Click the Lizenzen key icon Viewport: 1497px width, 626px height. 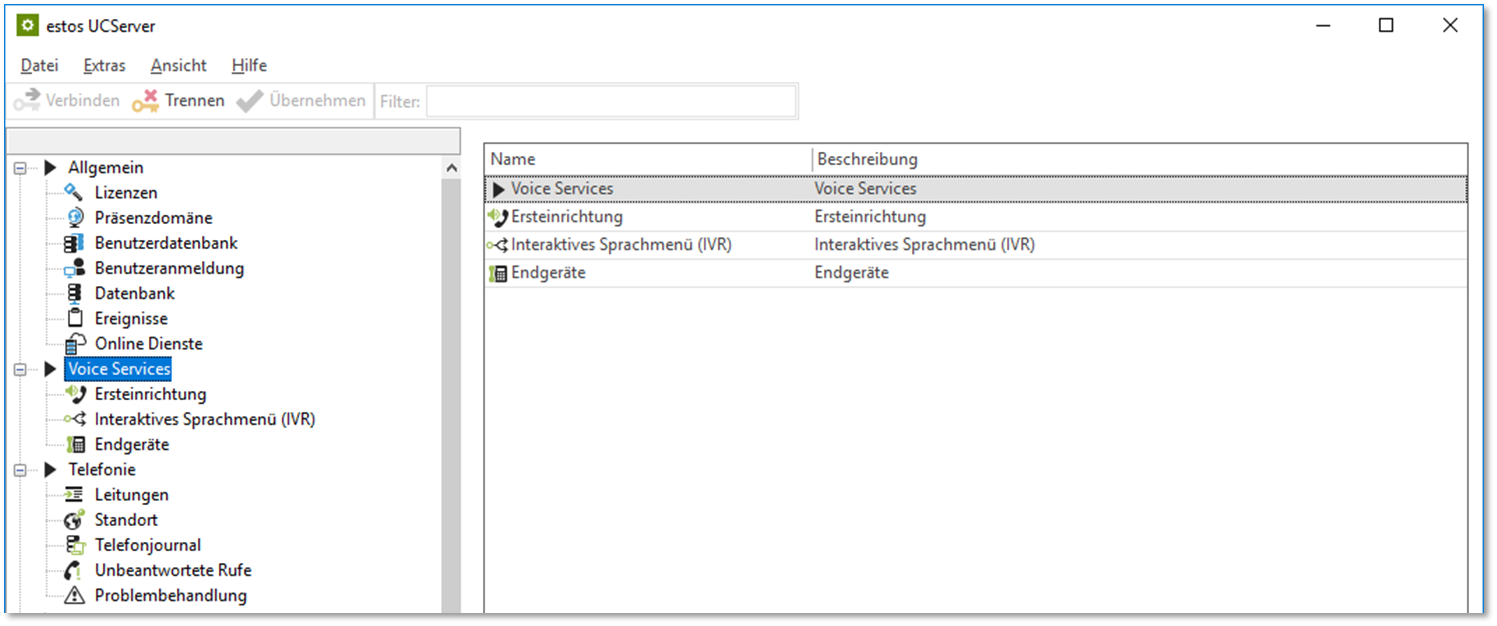tap(74, 193)
